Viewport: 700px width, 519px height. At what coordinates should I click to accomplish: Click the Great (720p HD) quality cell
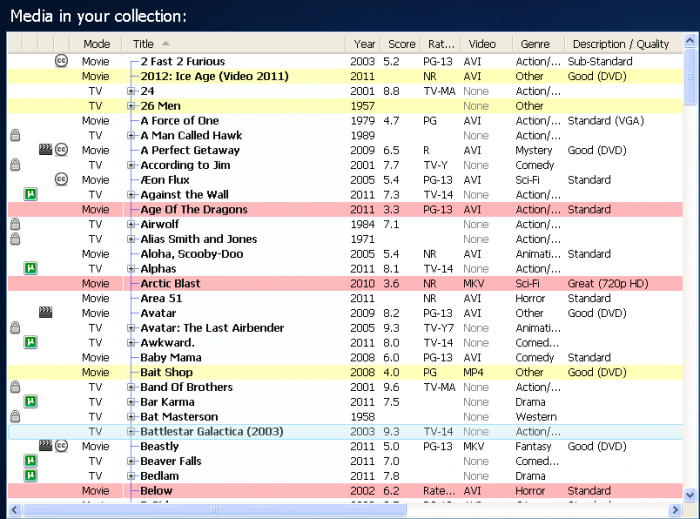[608, 283]
